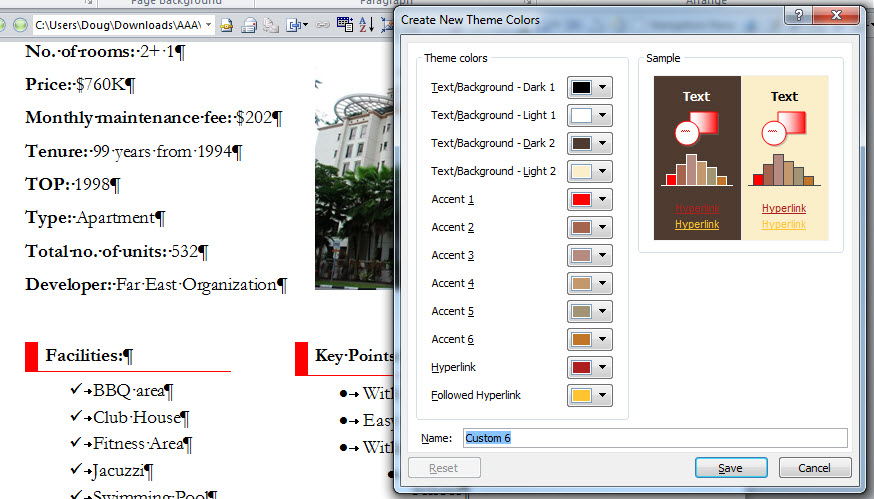Click the 'Developer: Far East Organization' line
The height and width of the screenshot is (499, 874).
[x=156, y=284]
